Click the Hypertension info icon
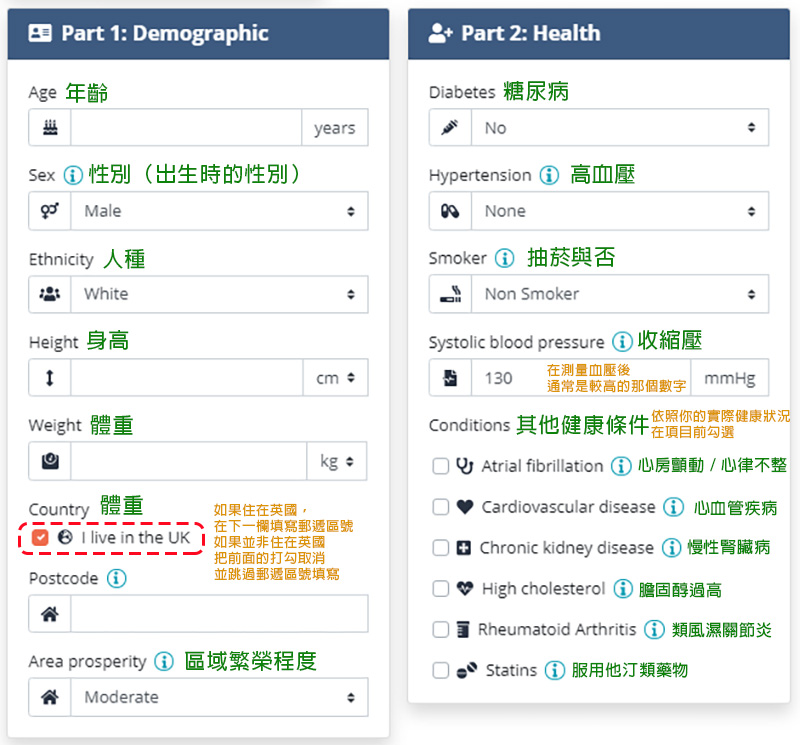The width and height of the screenshot is (800, 745). 549,175
